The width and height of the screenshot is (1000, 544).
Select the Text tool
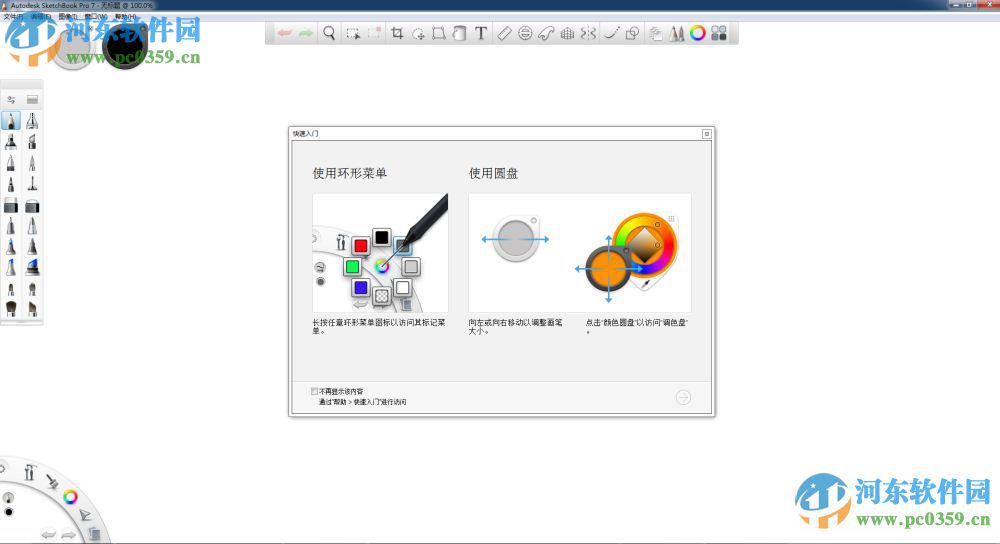coord(481,33)
